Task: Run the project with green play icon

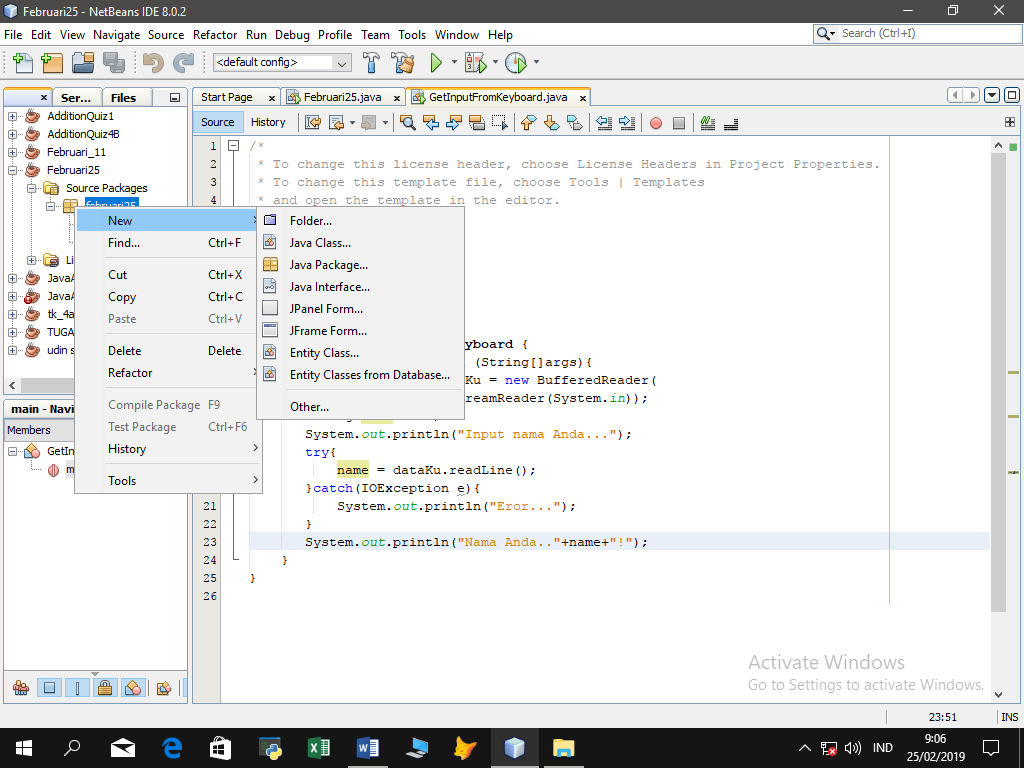Action: point(436,63)
